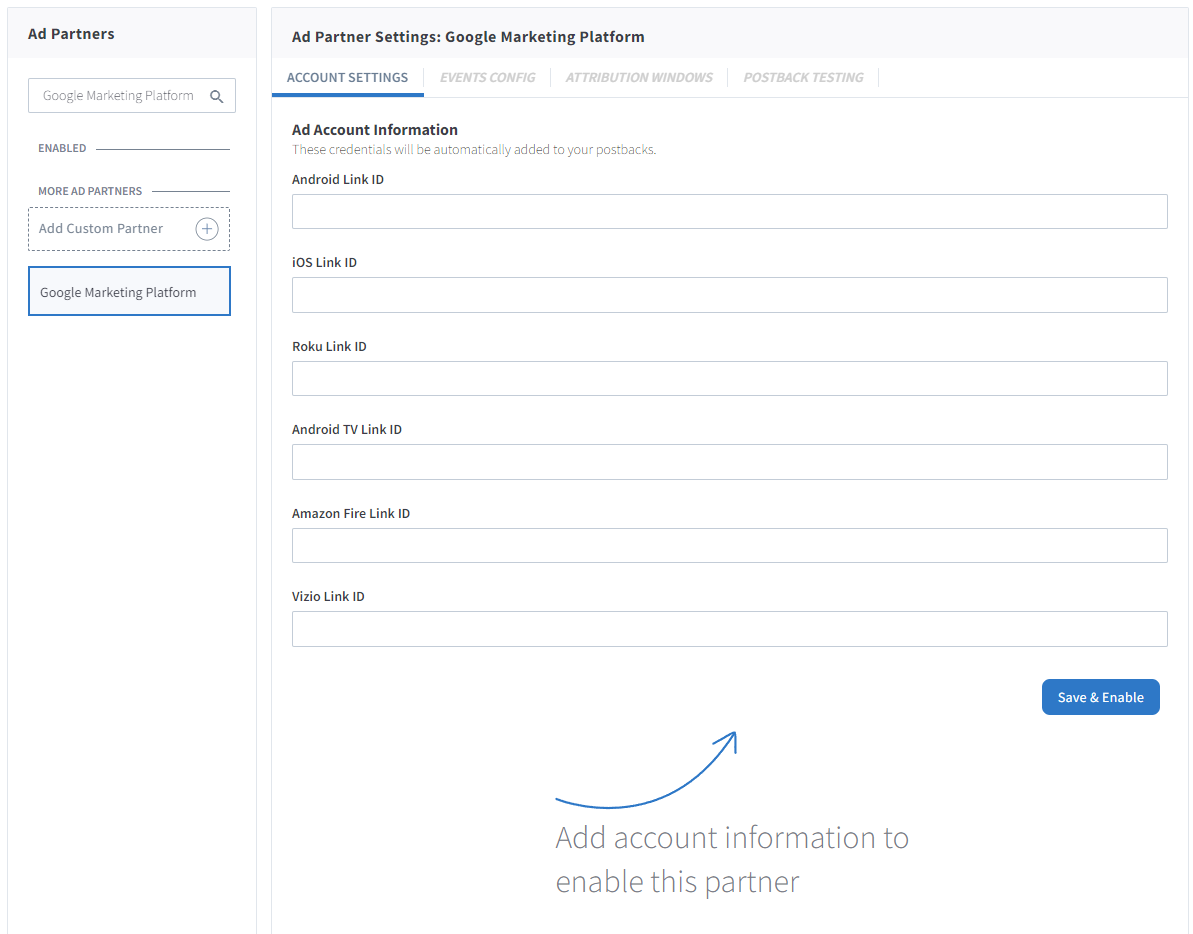This screenshot has width=1193, height=934.
Task: Focus the Ad Partners search field
Action: [x=132, y=96]
